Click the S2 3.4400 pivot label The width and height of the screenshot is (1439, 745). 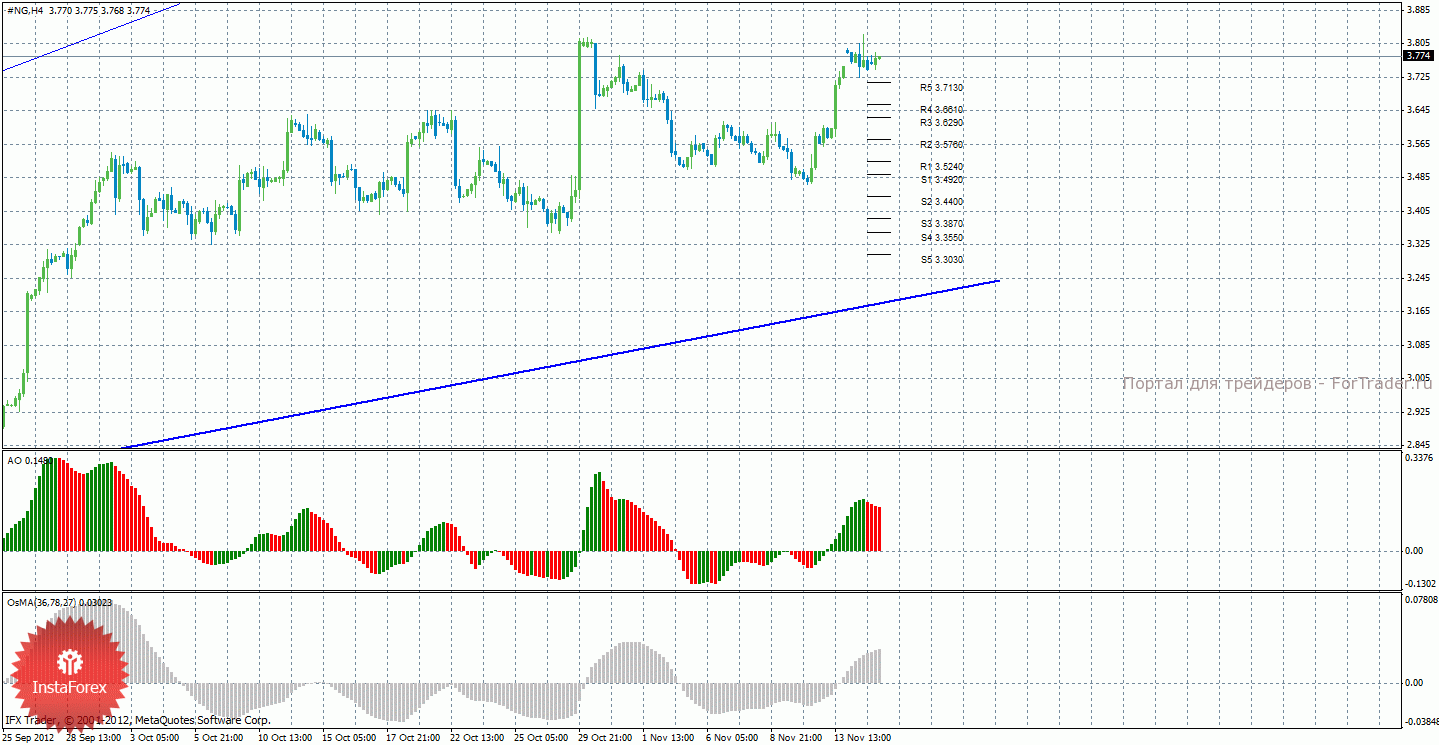[941, 201]
